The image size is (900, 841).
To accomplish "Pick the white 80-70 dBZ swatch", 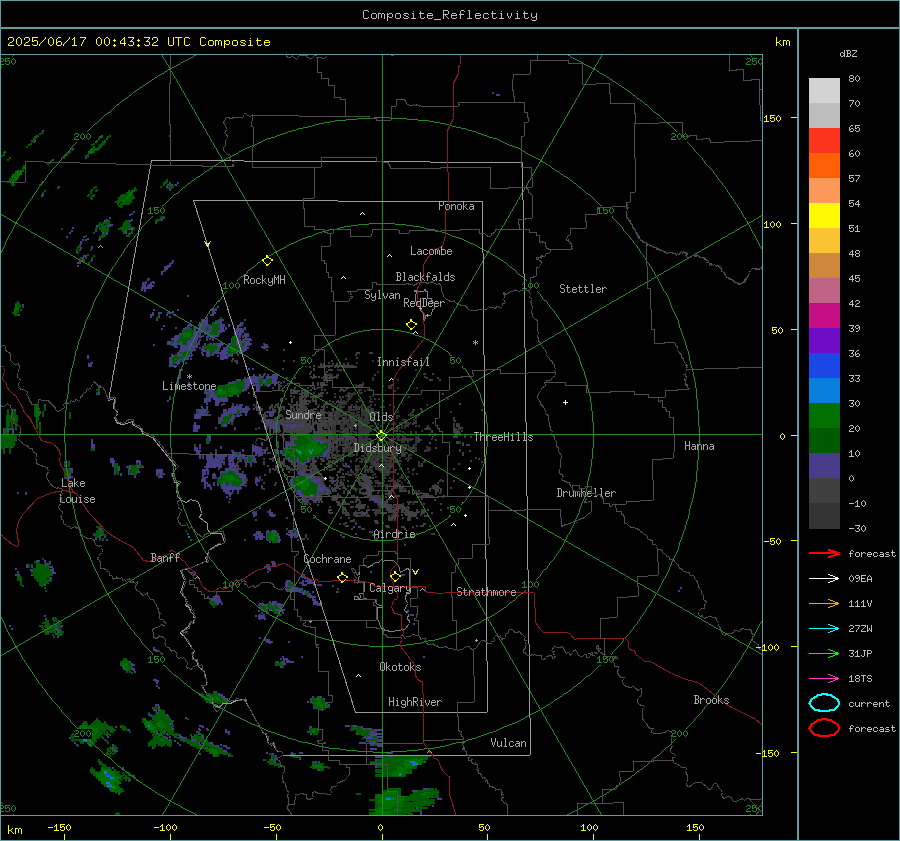I will click(x=824, y=91).
